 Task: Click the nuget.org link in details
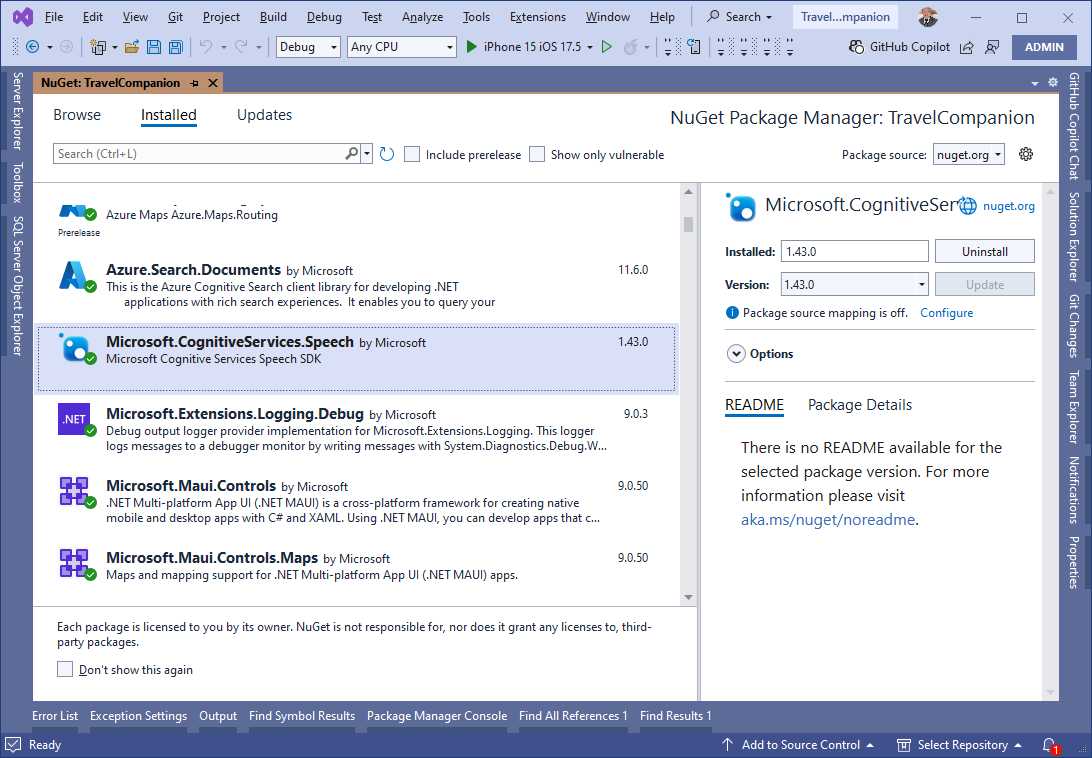tap(1008, 206)
